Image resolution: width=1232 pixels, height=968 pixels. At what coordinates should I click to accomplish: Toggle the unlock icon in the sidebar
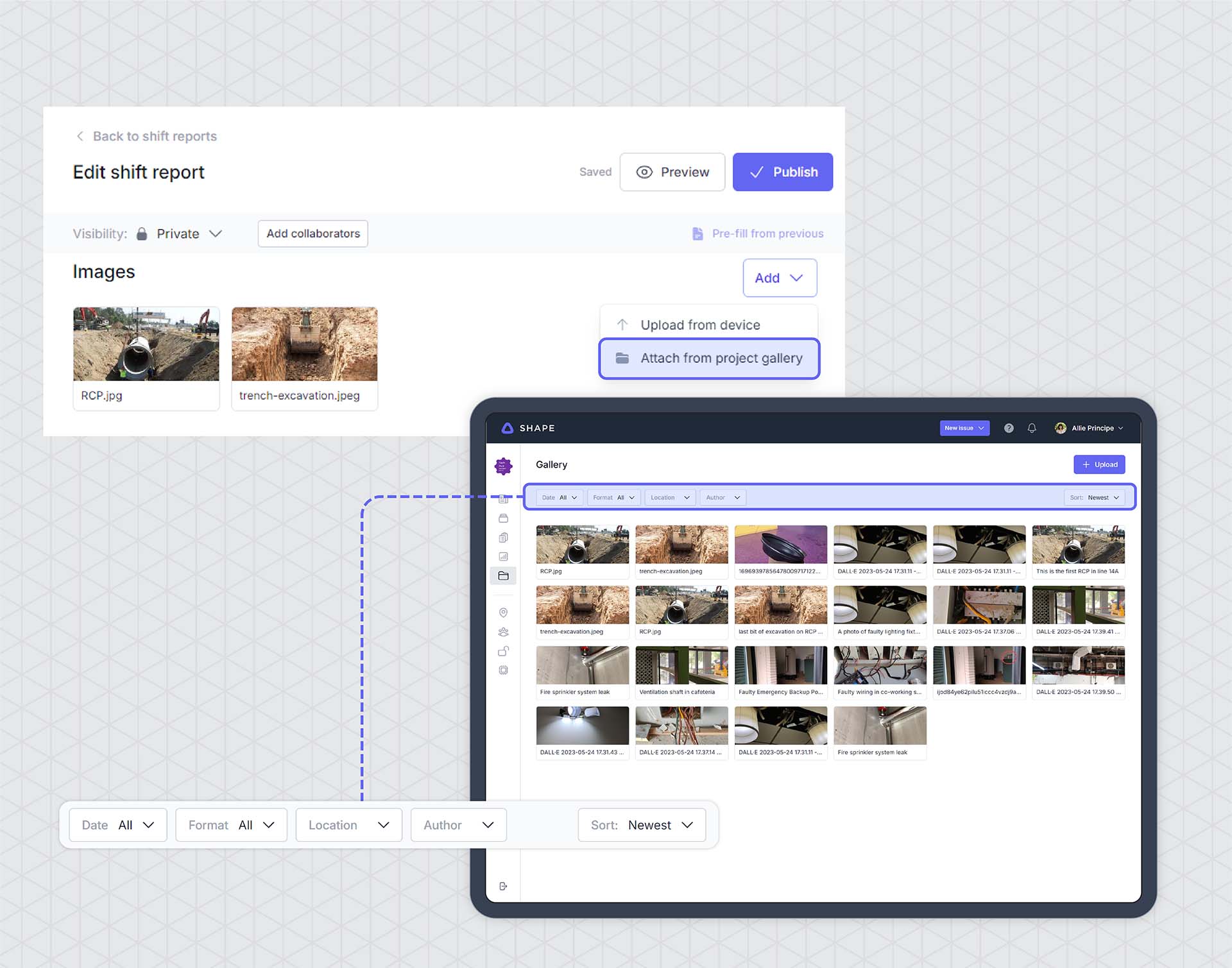pos(504,650)
